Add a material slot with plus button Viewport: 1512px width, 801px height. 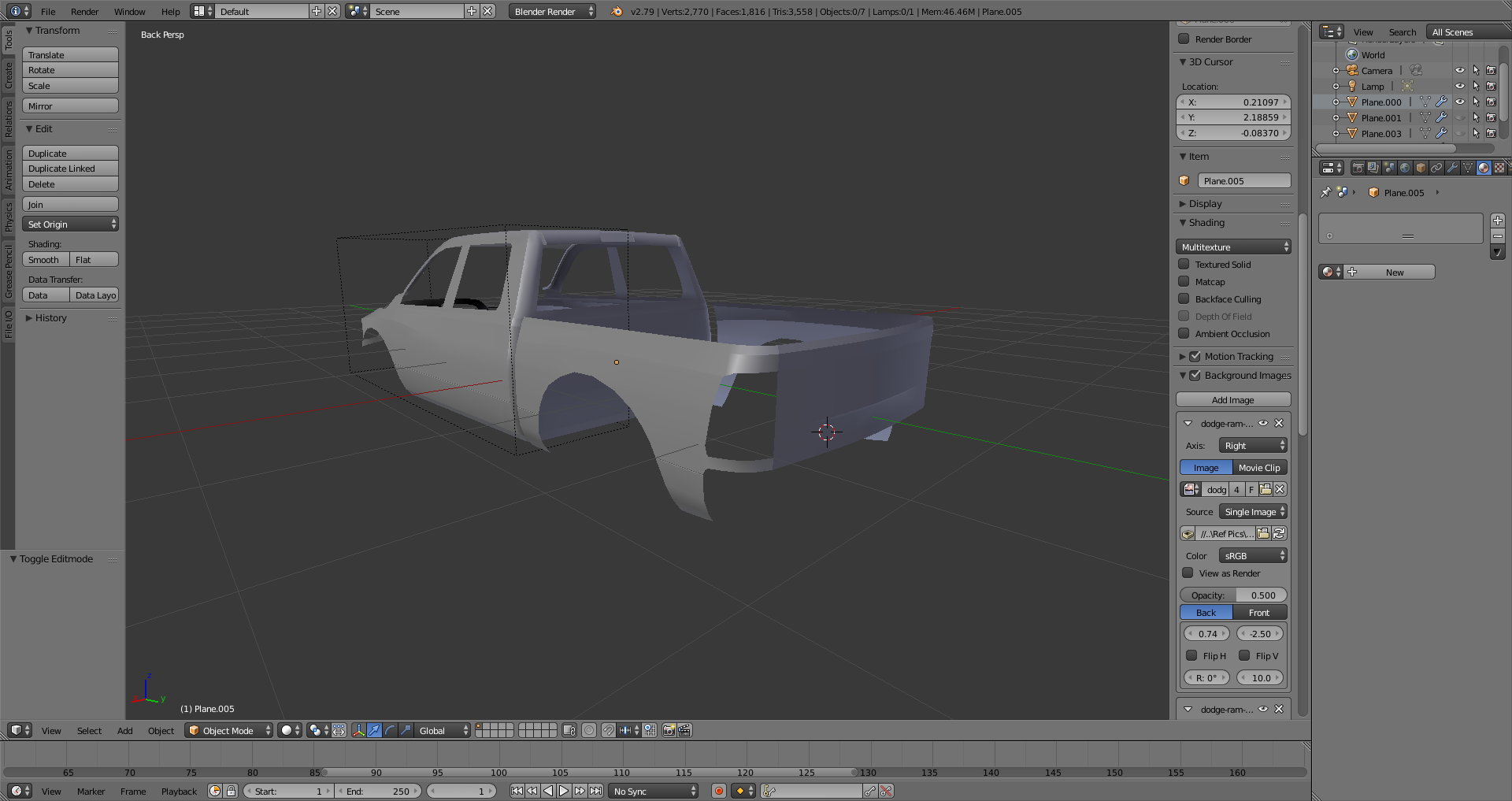tap(1498, 221)
